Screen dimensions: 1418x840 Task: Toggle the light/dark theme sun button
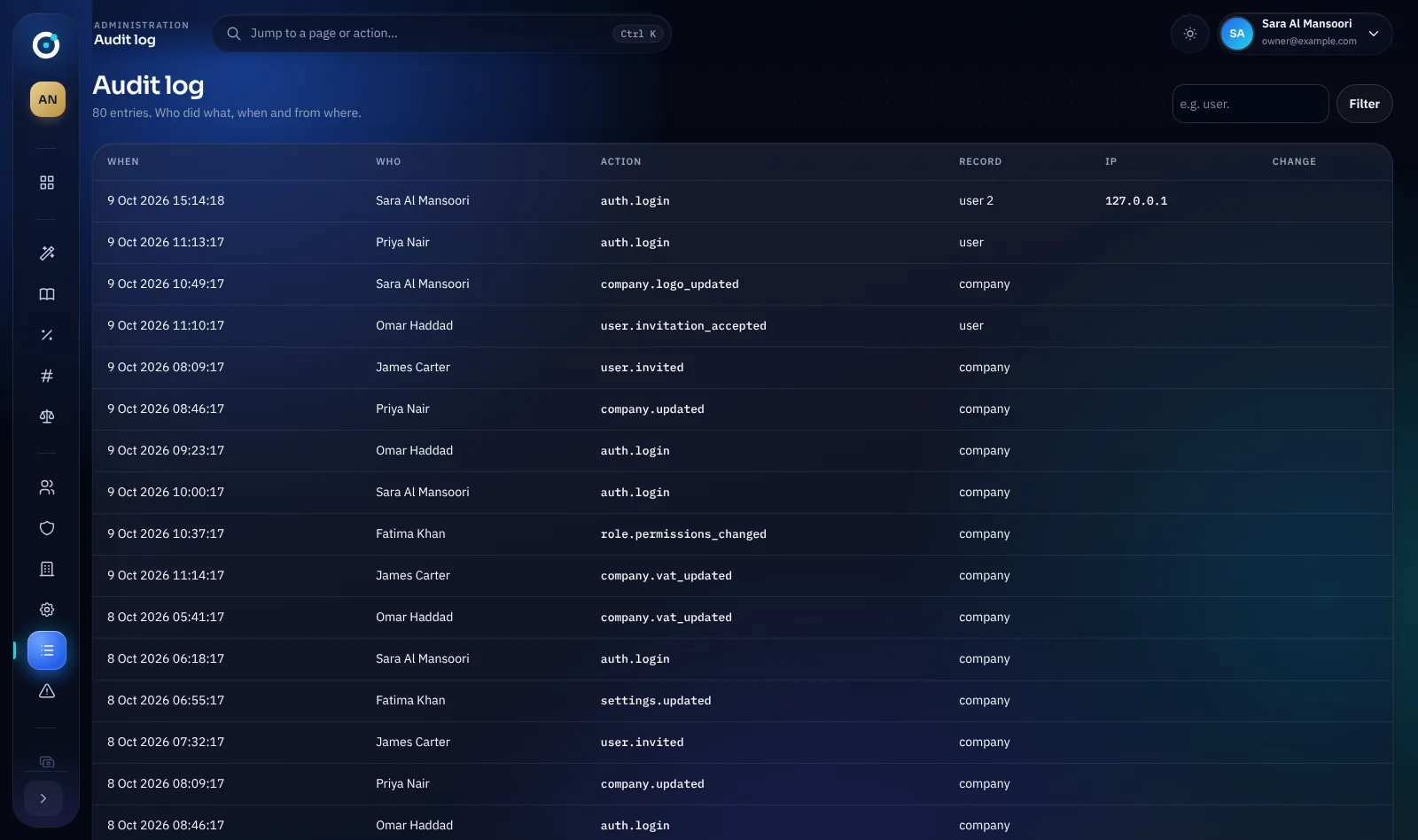pyautogui.click(x=1190, y=34)
